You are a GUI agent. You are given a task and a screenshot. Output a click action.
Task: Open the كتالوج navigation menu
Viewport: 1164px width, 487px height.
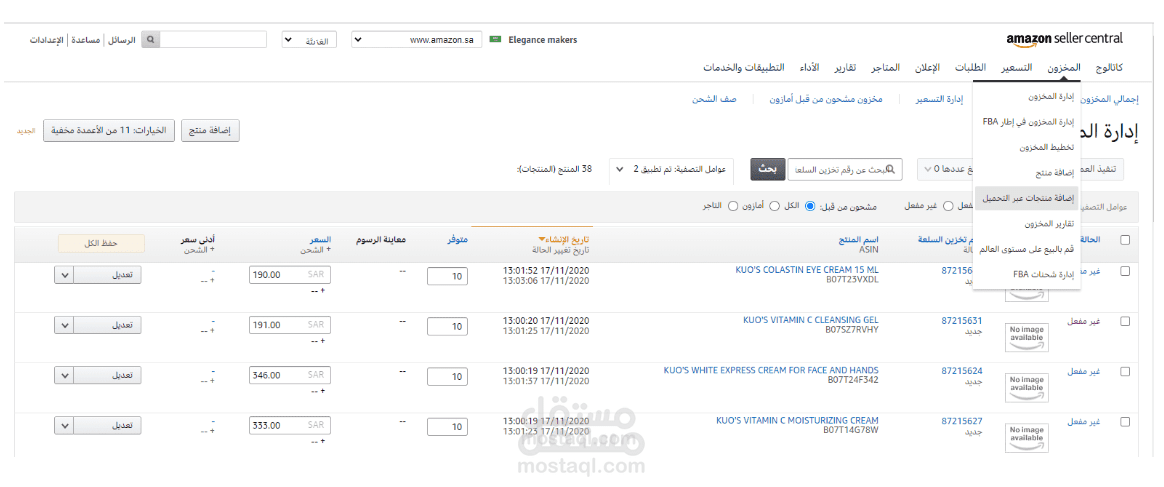coord(1109,68)
